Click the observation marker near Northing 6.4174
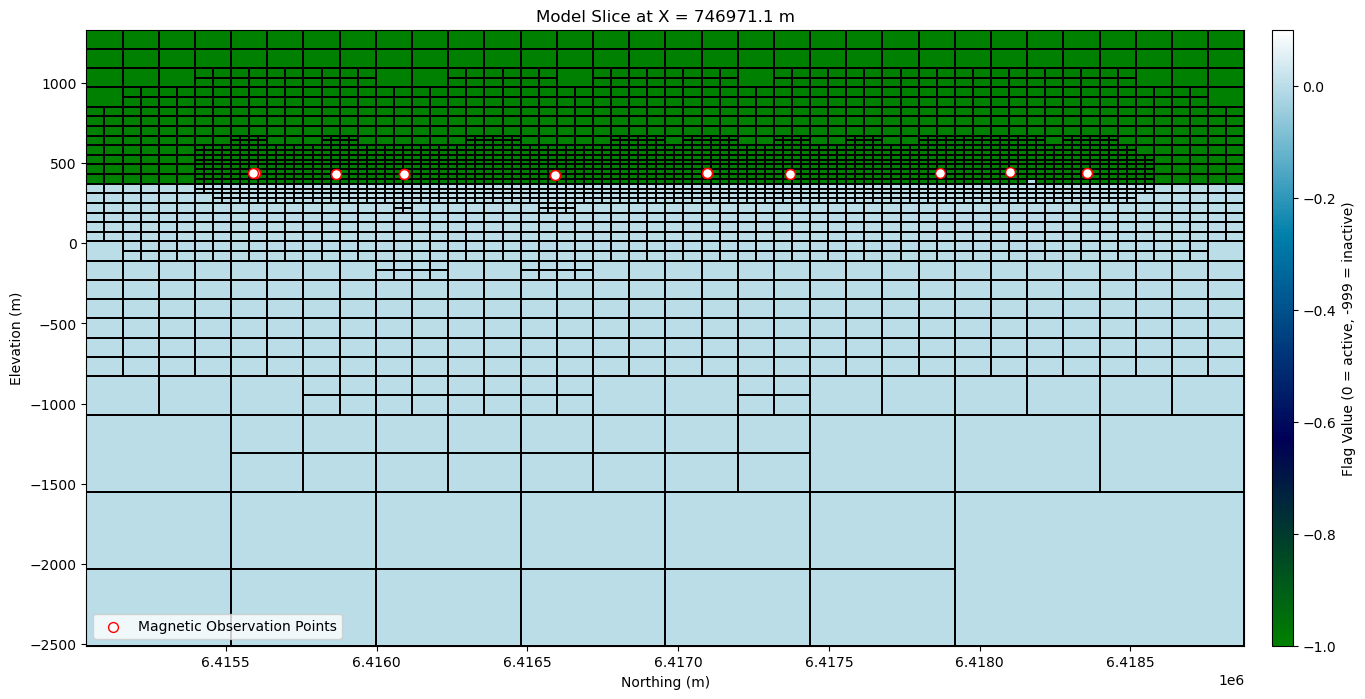Image resolution: width=1365 pixels, height=699 pixels. coord(789,173)
